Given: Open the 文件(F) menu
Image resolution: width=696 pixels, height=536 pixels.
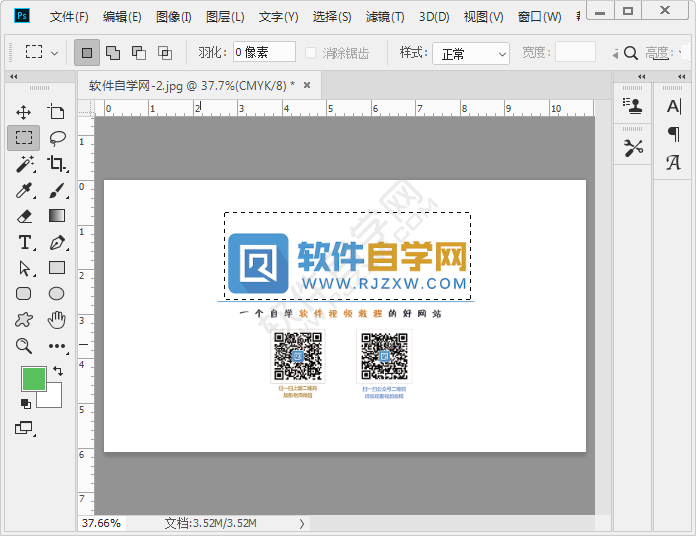Looking at the screenshot, I should [69, 17].
